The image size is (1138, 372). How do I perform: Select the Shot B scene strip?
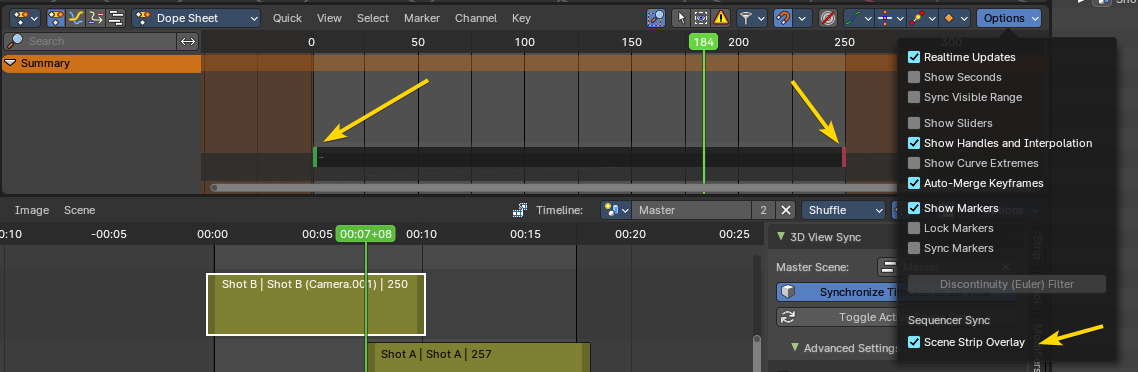[x=316, y=305]
